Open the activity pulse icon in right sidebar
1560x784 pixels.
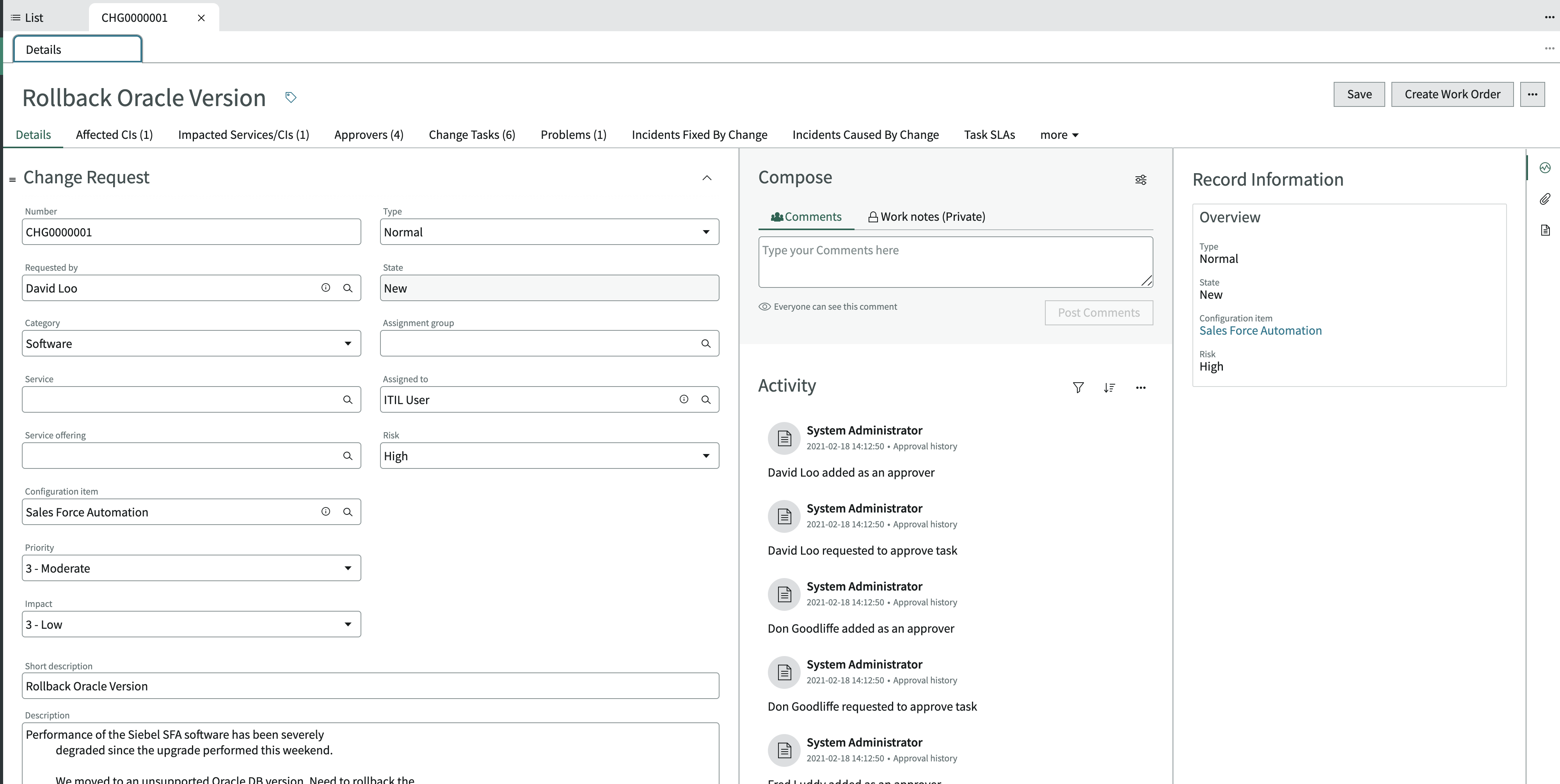click(1545, 168)
